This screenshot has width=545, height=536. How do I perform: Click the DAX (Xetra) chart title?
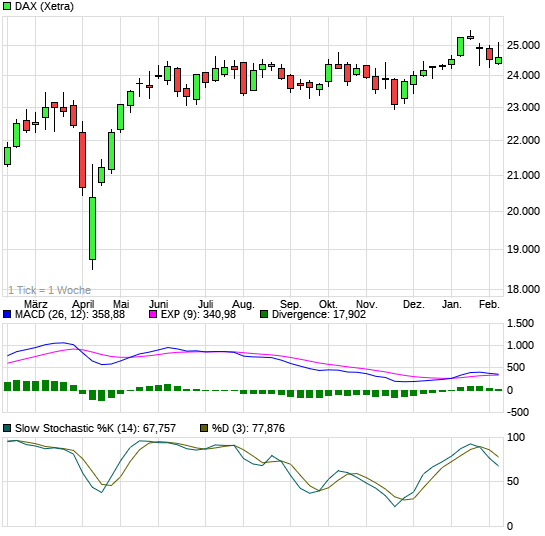(44, 6)
